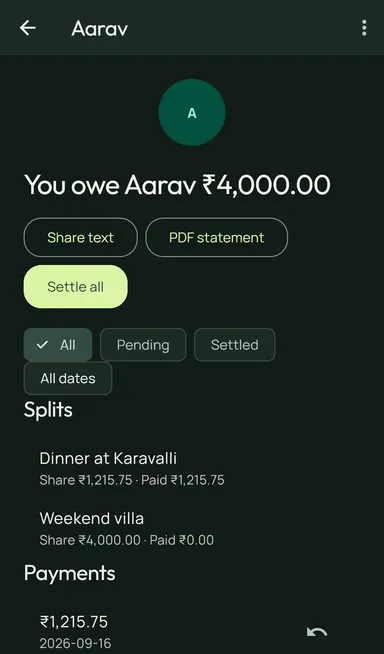The height and width of the screenshot is (654, 384).
Task: Click the Splits section heading
Action: tap(48, 410)
